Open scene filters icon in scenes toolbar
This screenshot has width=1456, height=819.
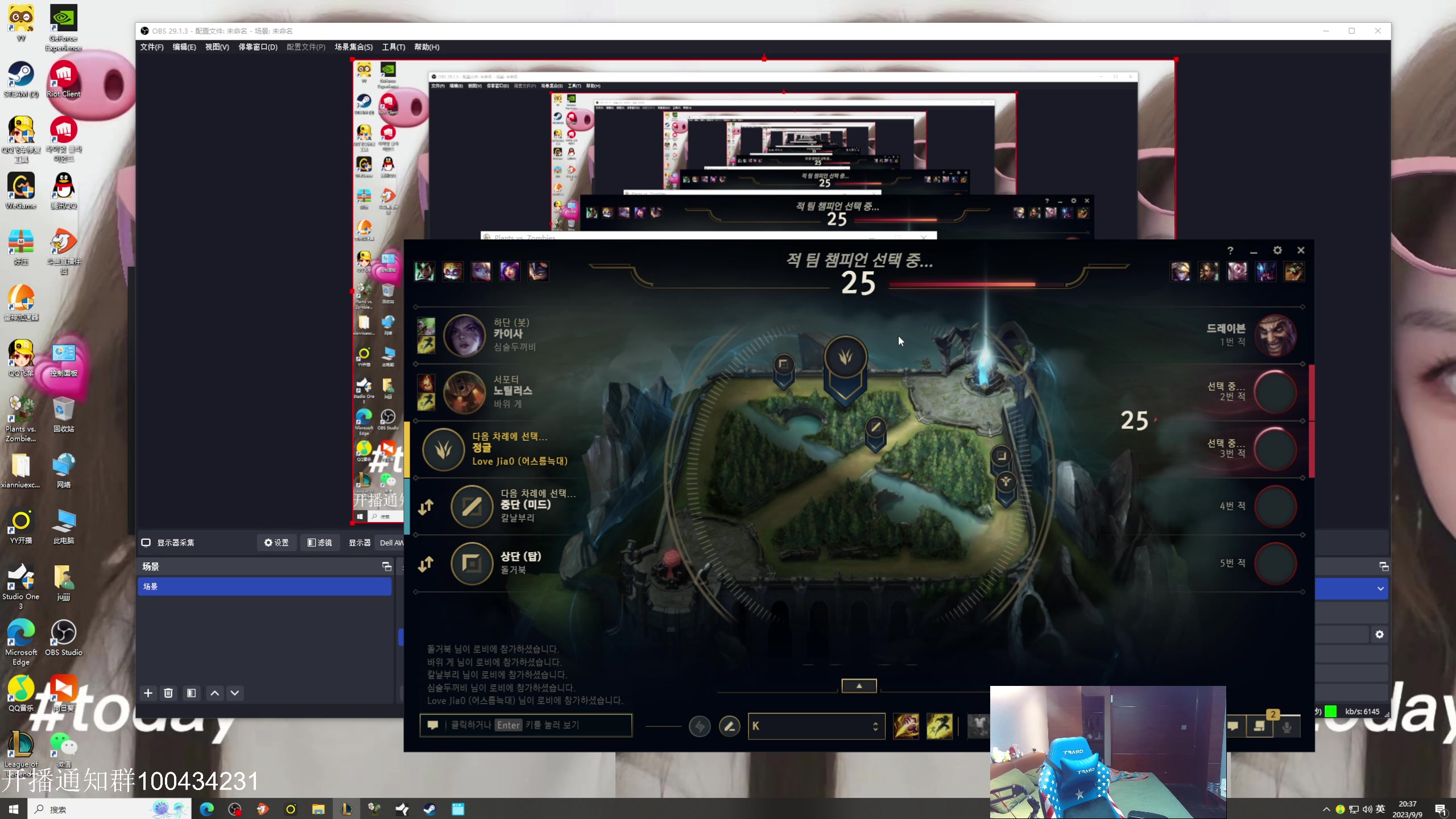point(191,693)
